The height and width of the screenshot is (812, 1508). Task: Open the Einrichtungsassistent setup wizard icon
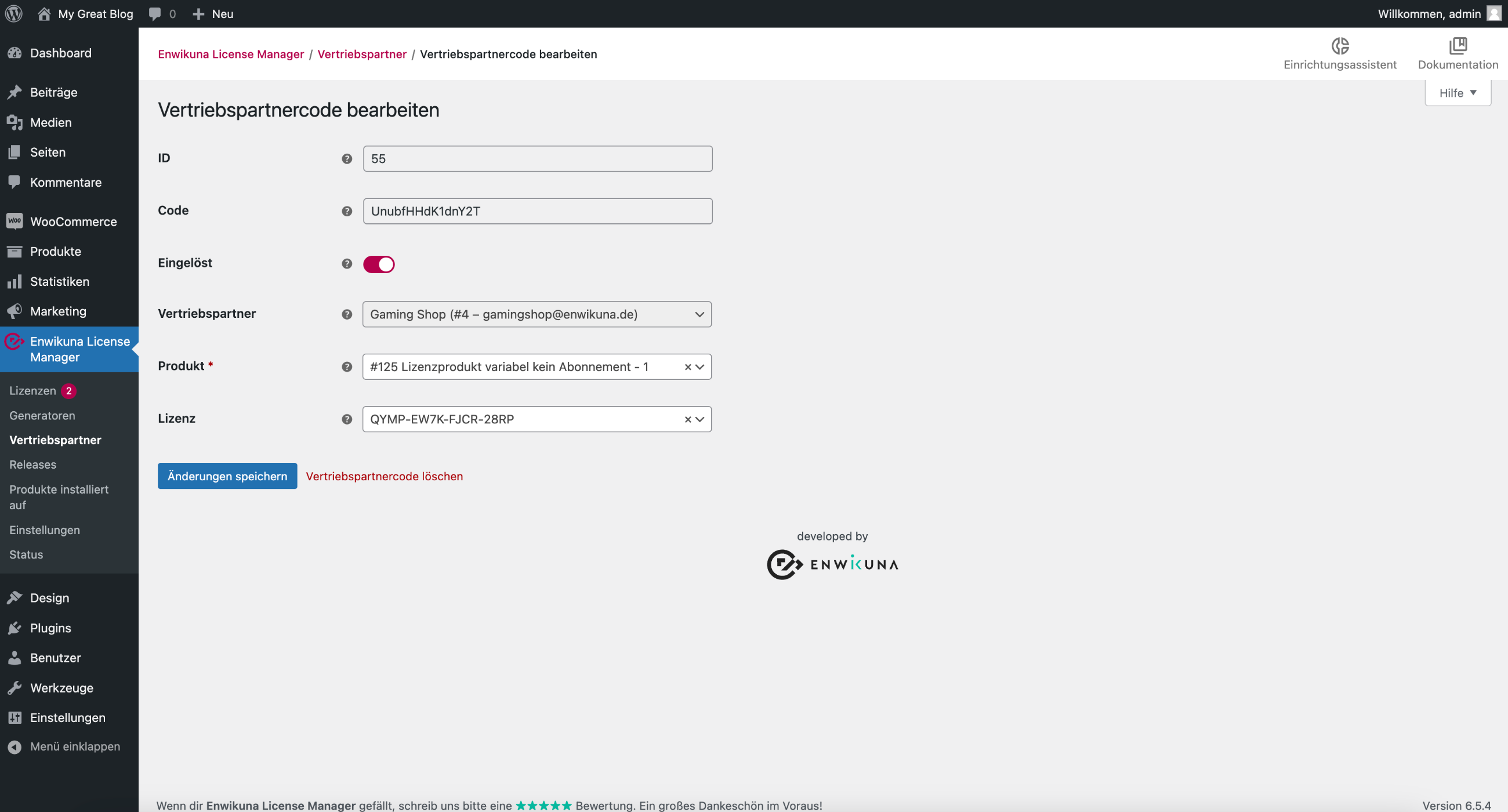pyautogui.click(x=1339, y=46)
